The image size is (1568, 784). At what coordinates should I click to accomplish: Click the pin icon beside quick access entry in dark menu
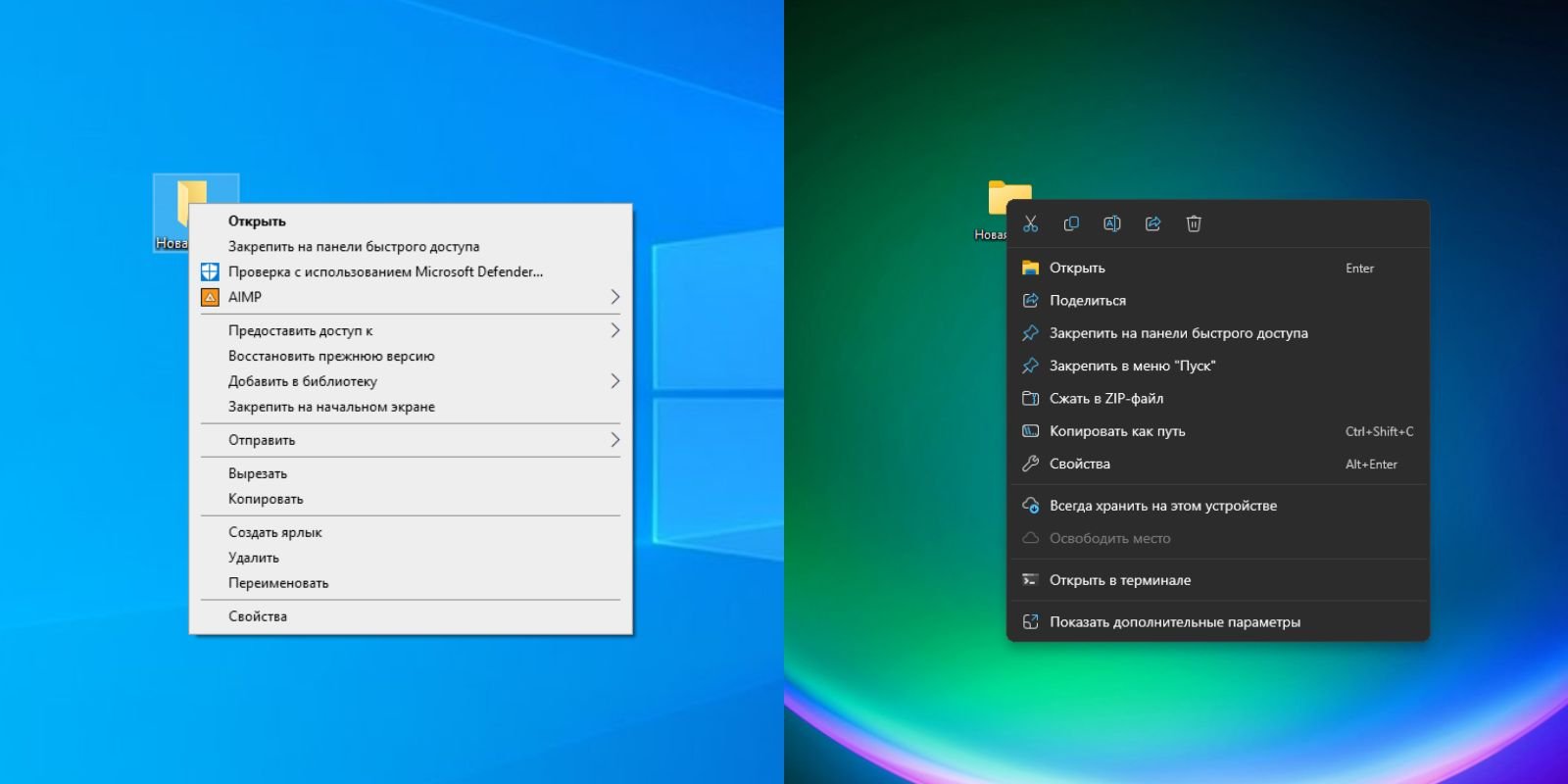(1030, 333)
